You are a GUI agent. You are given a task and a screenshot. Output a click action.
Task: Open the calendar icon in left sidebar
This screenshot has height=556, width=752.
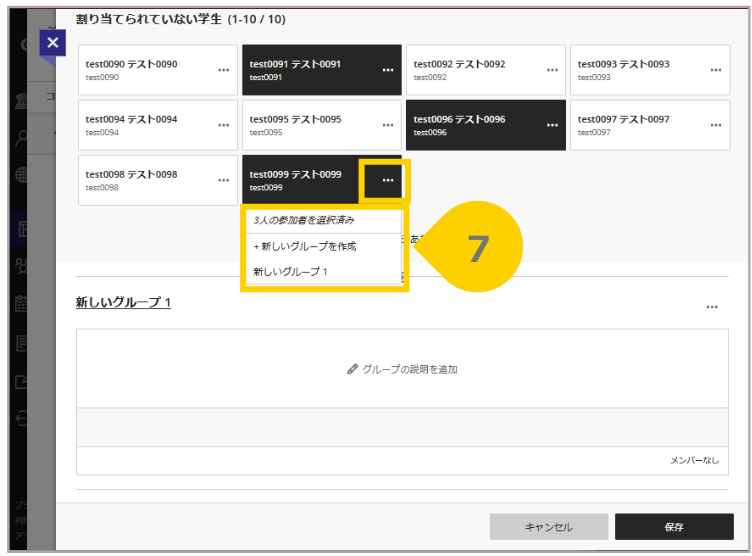tap(21, 304)
